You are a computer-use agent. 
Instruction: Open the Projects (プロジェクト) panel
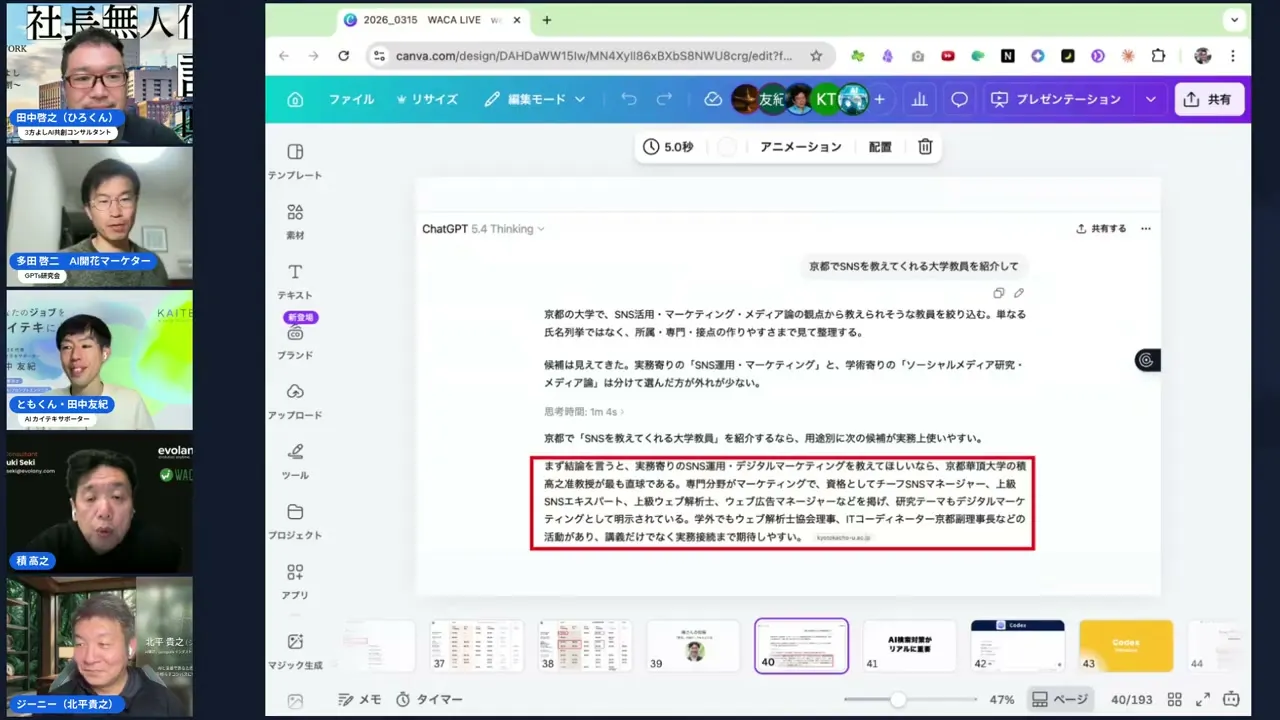[295, 512]
